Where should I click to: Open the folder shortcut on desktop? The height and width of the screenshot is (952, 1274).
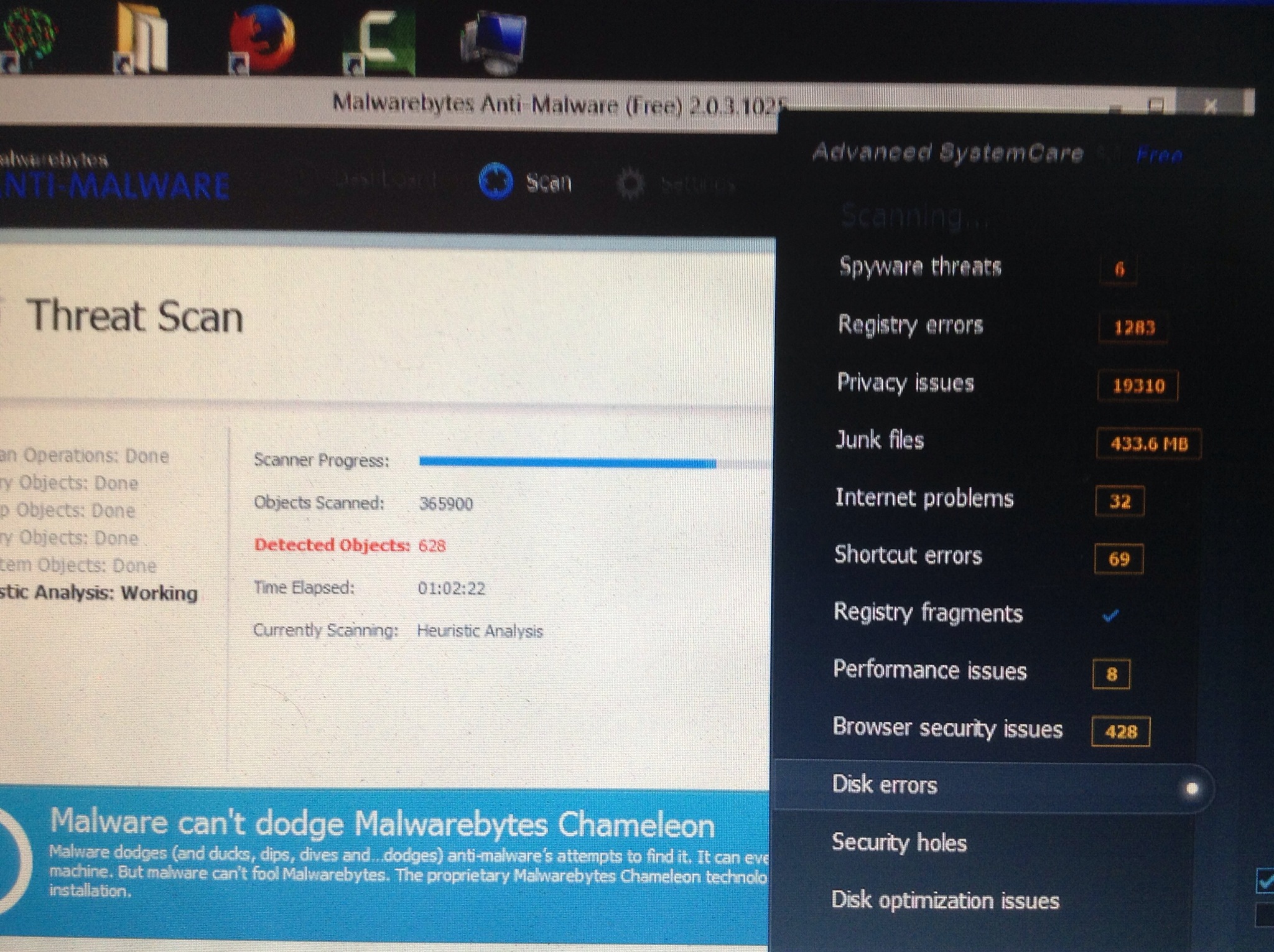tap(142, 37)
